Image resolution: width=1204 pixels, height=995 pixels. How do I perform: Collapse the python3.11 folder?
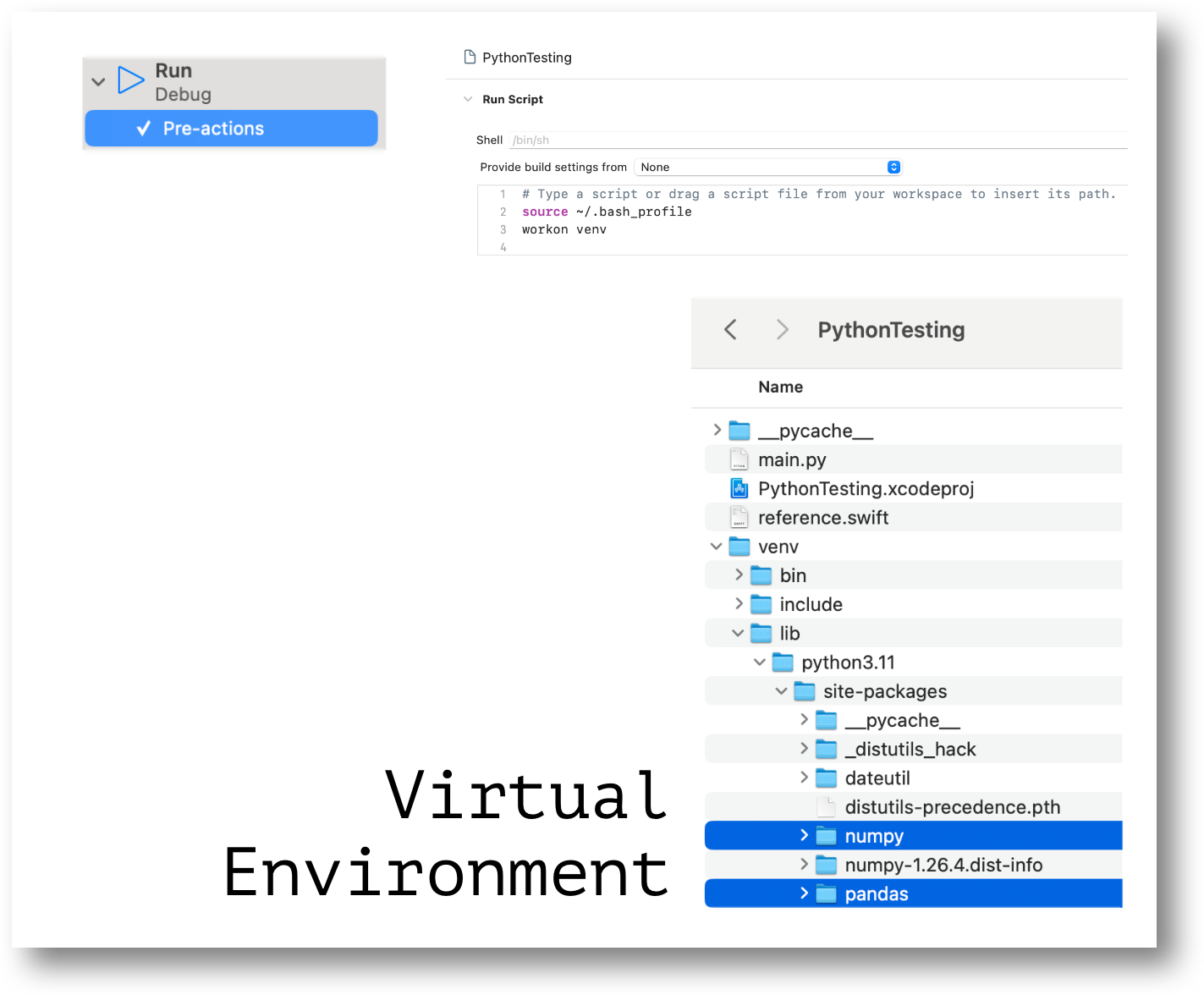point(760,662)
